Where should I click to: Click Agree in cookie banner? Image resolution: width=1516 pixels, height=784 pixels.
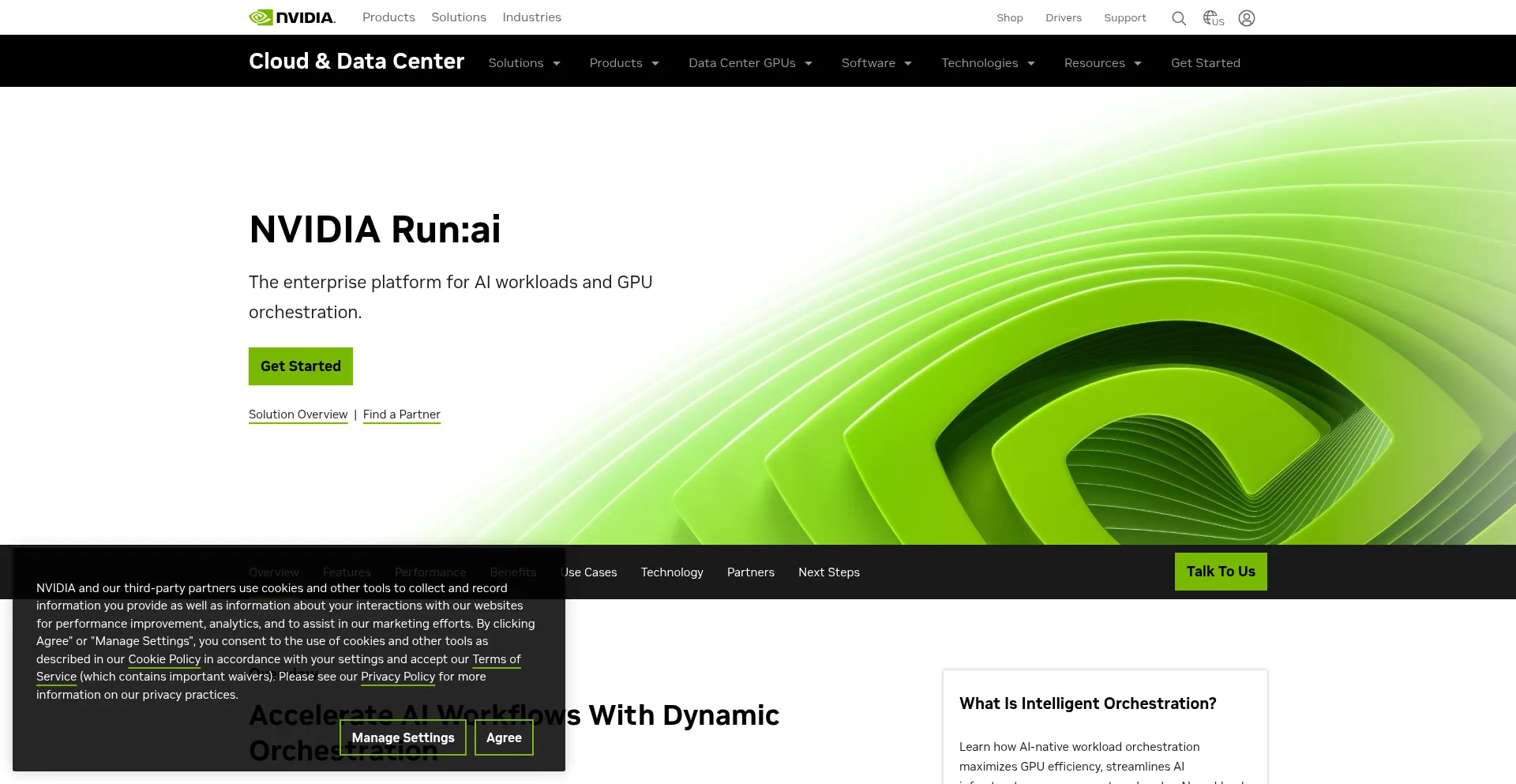click(504, 737)
